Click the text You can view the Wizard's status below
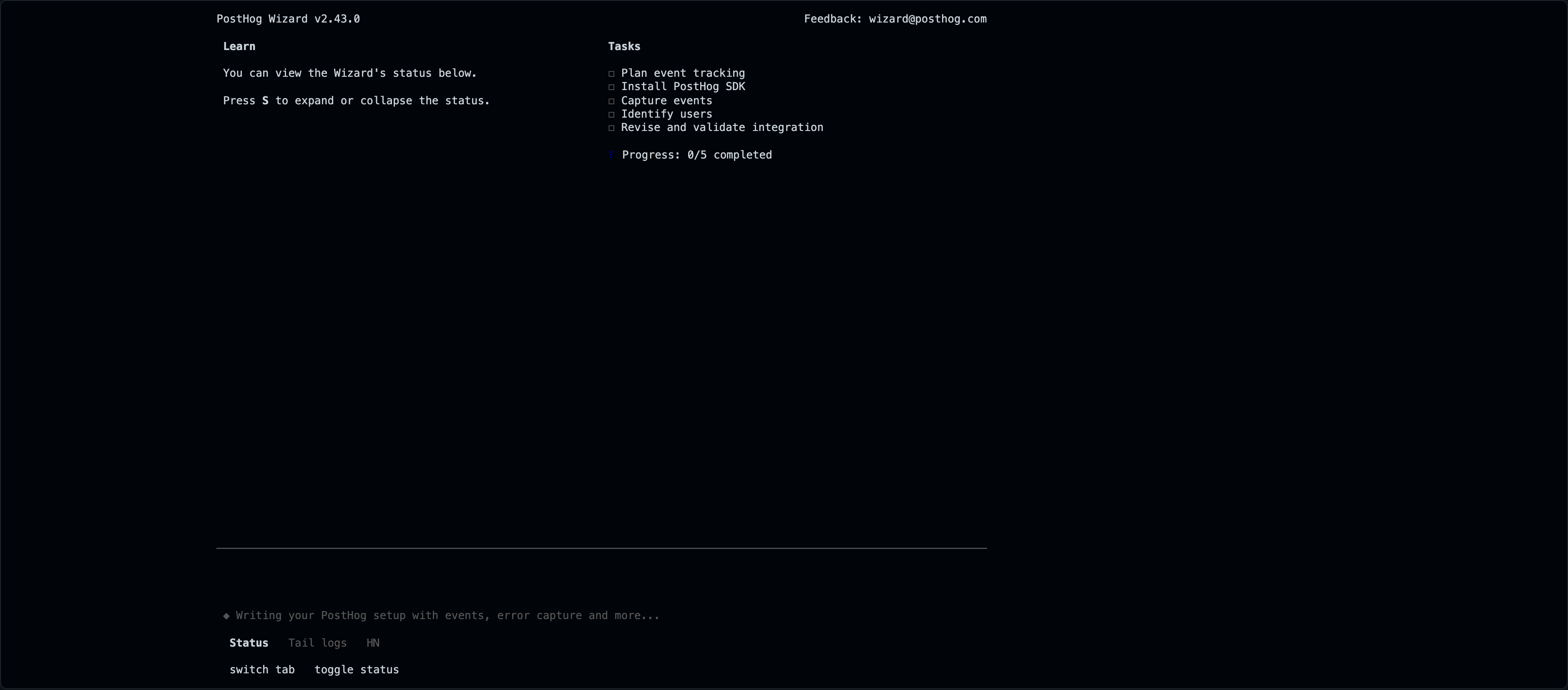This screenshot has height=690, width=1568. 350,73
